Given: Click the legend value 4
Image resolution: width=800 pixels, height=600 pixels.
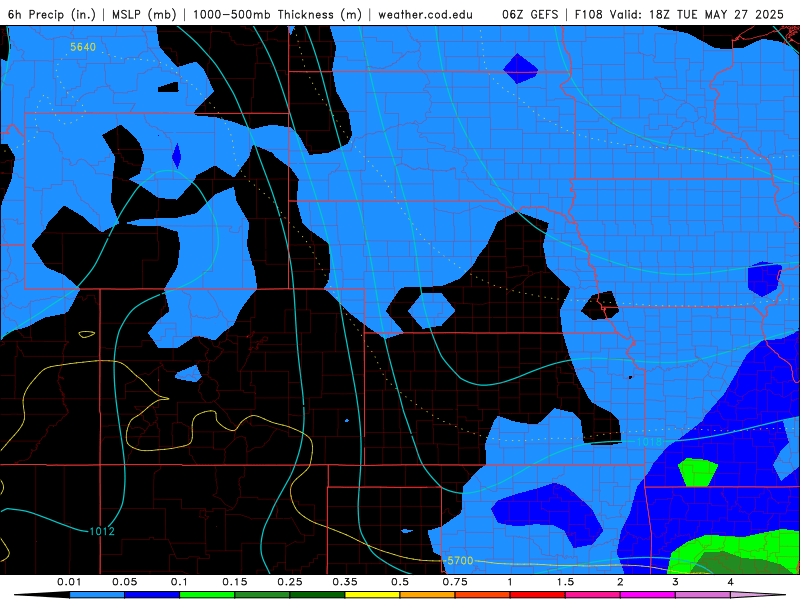Looking at the screenshot, I should click(x=731, y=582).
